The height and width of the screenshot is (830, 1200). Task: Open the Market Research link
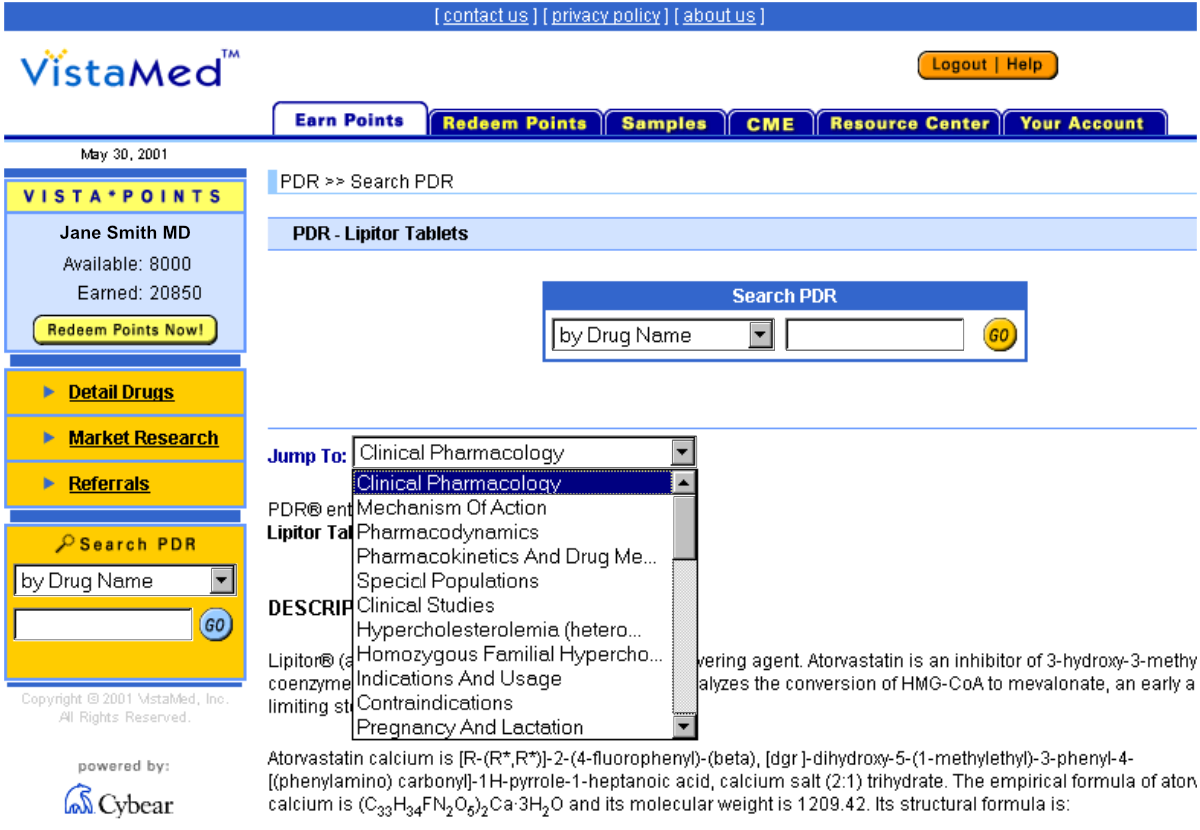click(143, 438)
